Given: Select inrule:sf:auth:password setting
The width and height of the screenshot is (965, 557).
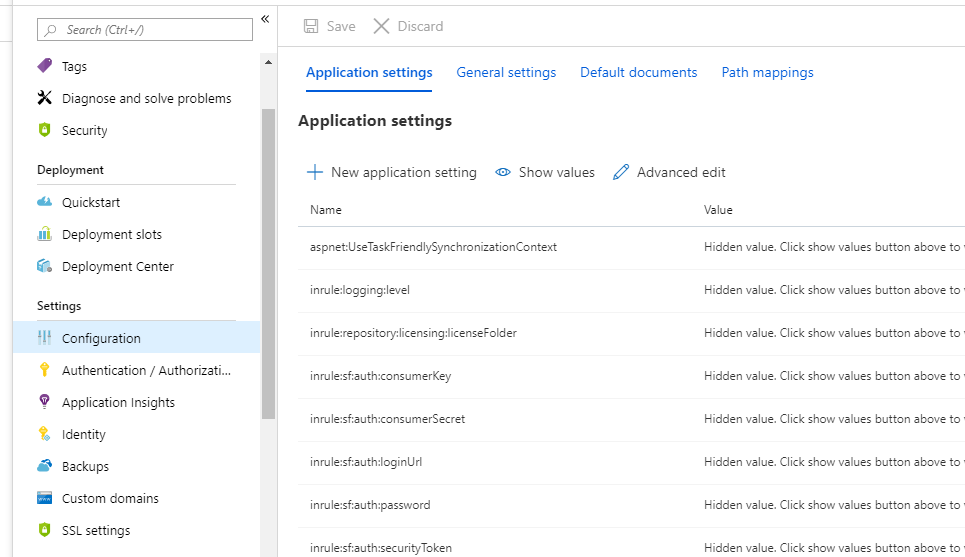Looking at the screenshot, I should [370, 505].
